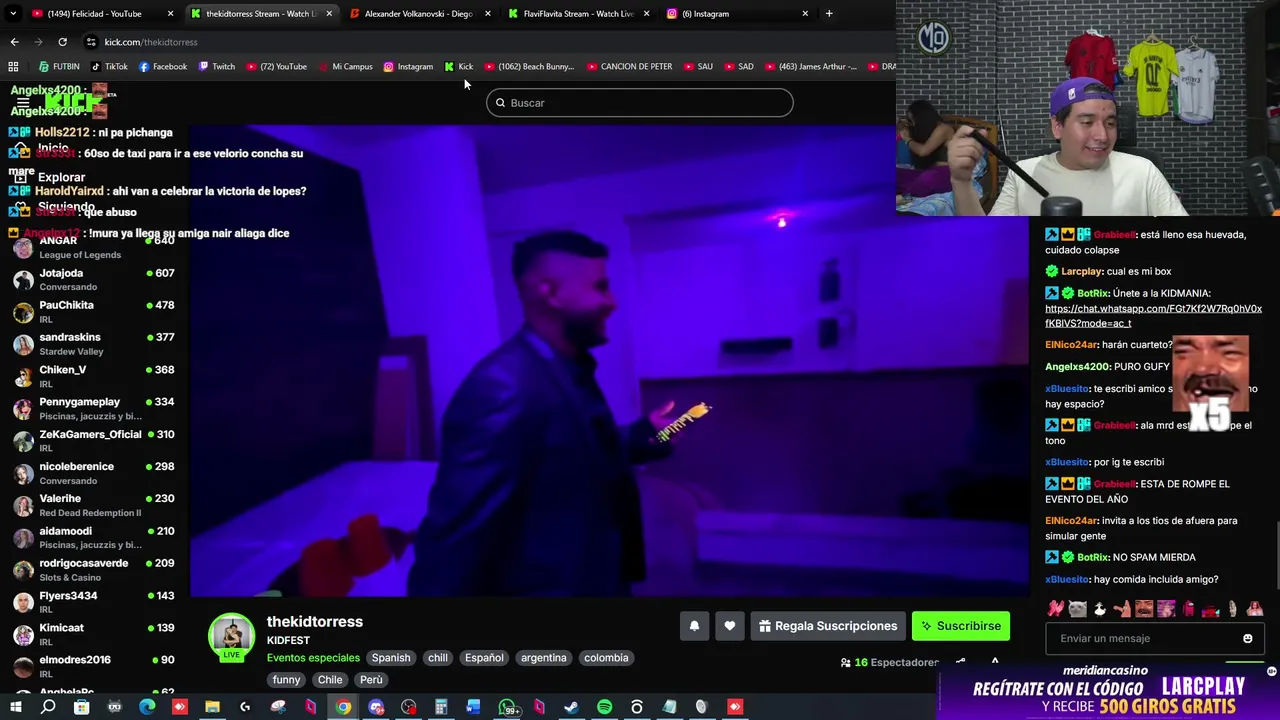Open the Twitch bookmark

217,67
